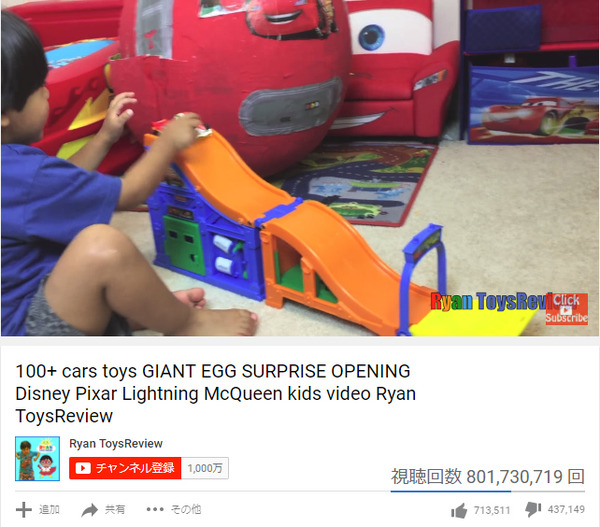
Task: Open the Ryan ToysReview channel name link
Action: [116, 444]
